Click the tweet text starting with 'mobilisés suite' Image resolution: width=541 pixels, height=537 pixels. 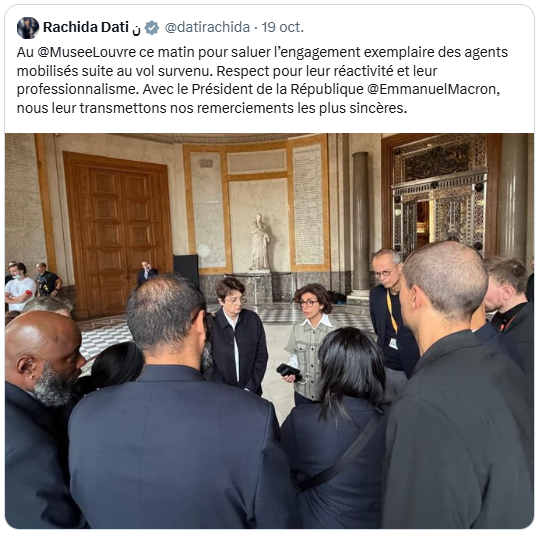(x=227, y=71)
